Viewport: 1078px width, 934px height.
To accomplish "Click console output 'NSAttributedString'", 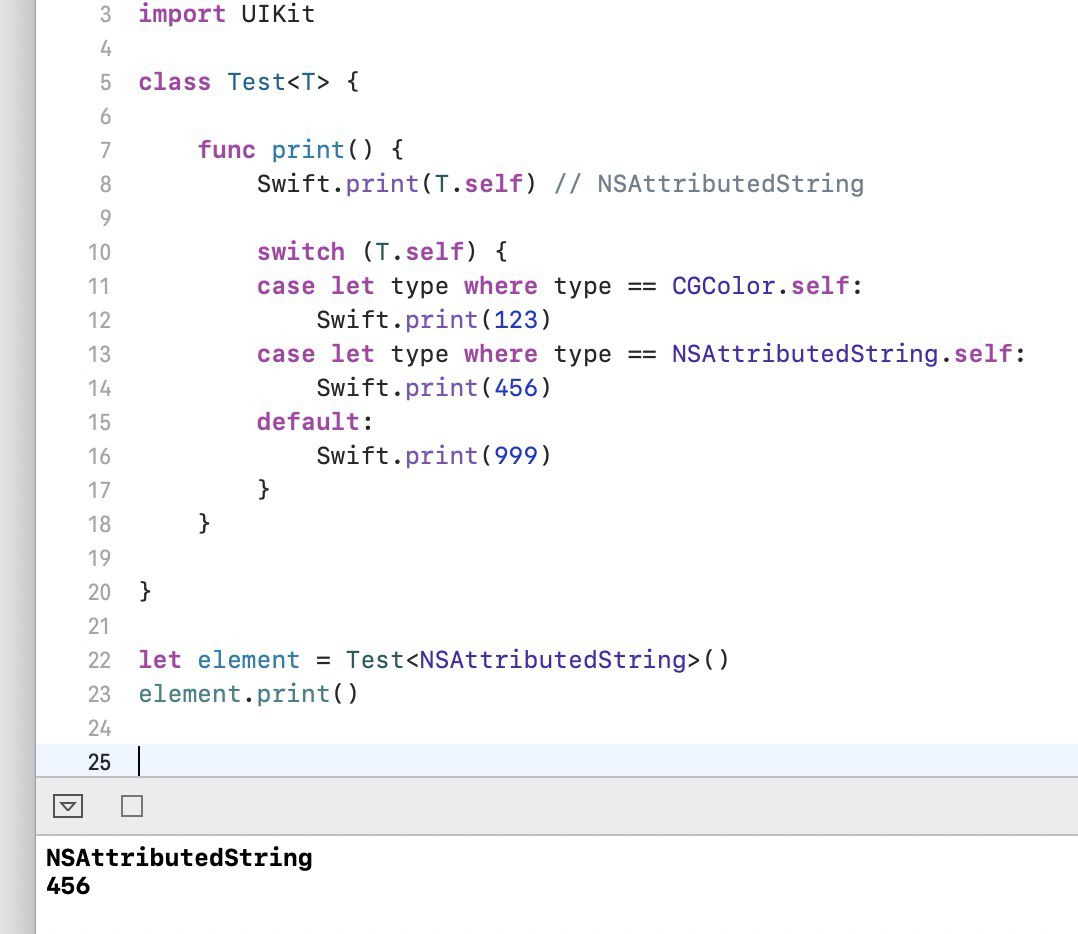I will 179,858.
